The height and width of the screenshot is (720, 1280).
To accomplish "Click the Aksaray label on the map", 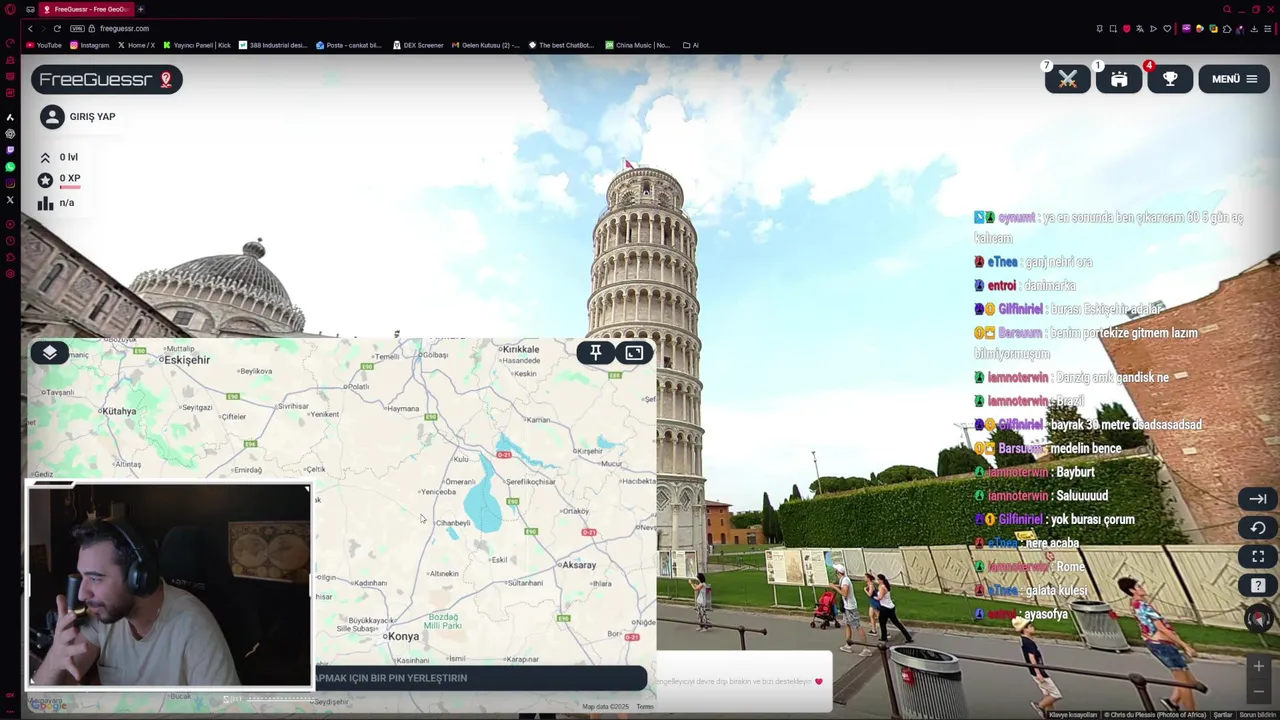I will 579,565.
